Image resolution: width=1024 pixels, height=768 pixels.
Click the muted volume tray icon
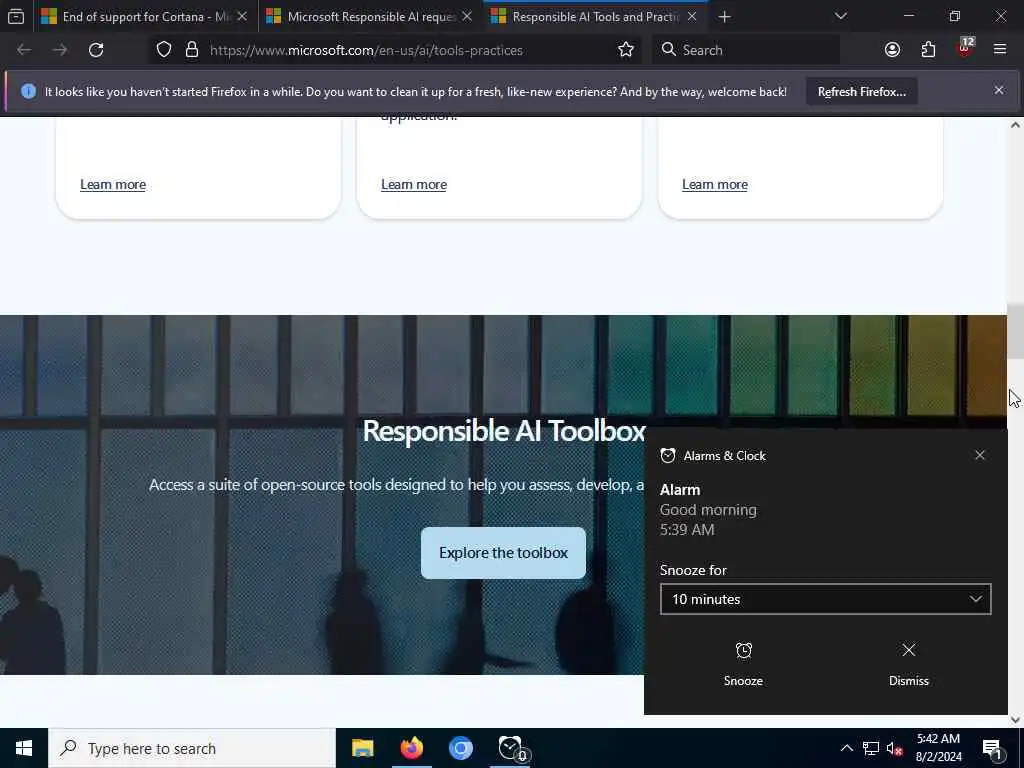[x=895, y=748]
